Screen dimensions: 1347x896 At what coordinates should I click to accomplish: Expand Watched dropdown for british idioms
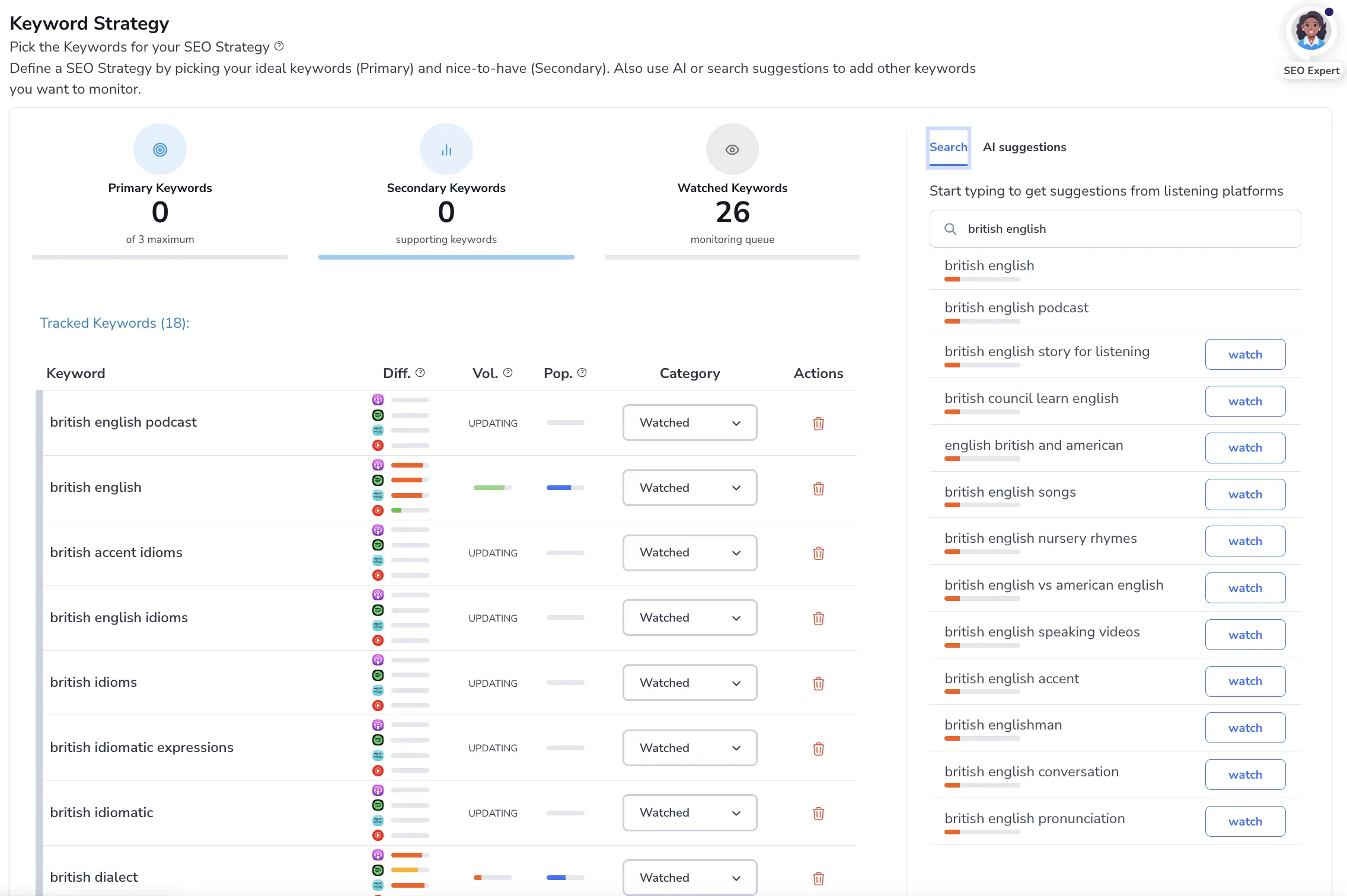[x=690, y=683]
